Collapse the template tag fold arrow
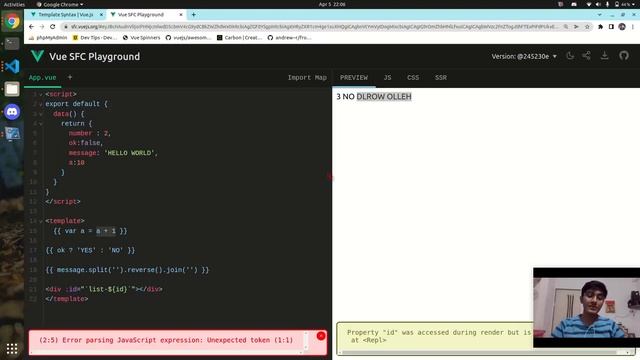Viewport: 640px width, 360px height. tap(40, 221)
